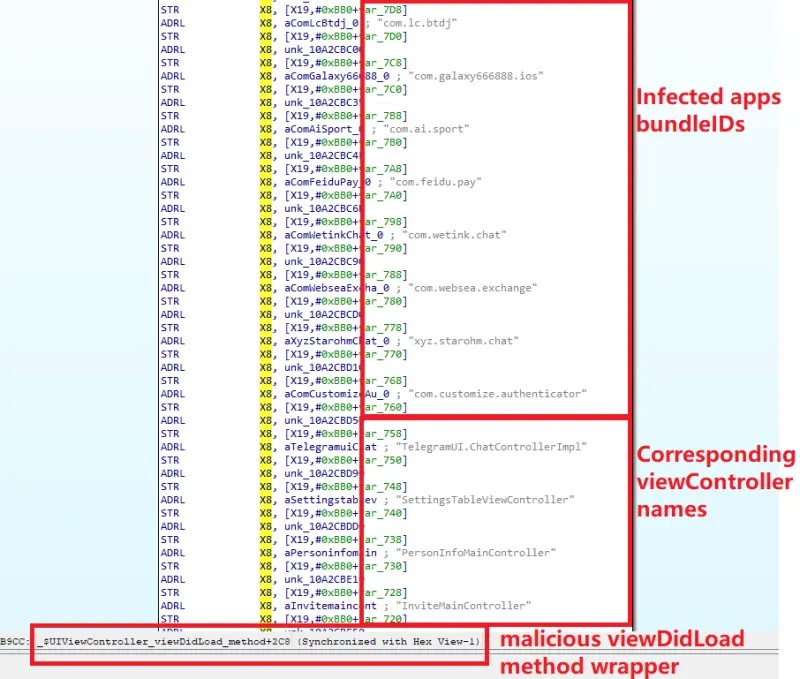
Task: Select the "com.lc.btdj" string comment
Action: (x=417, y=23)
